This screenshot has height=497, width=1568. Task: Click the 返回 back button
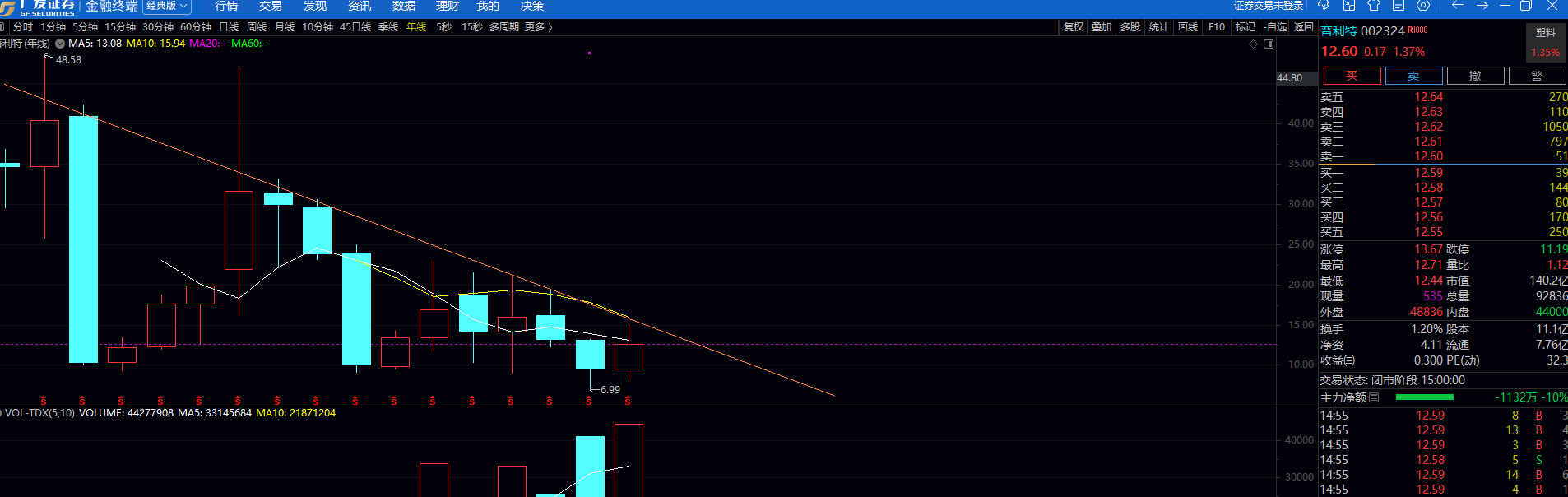coord(1304,27)
